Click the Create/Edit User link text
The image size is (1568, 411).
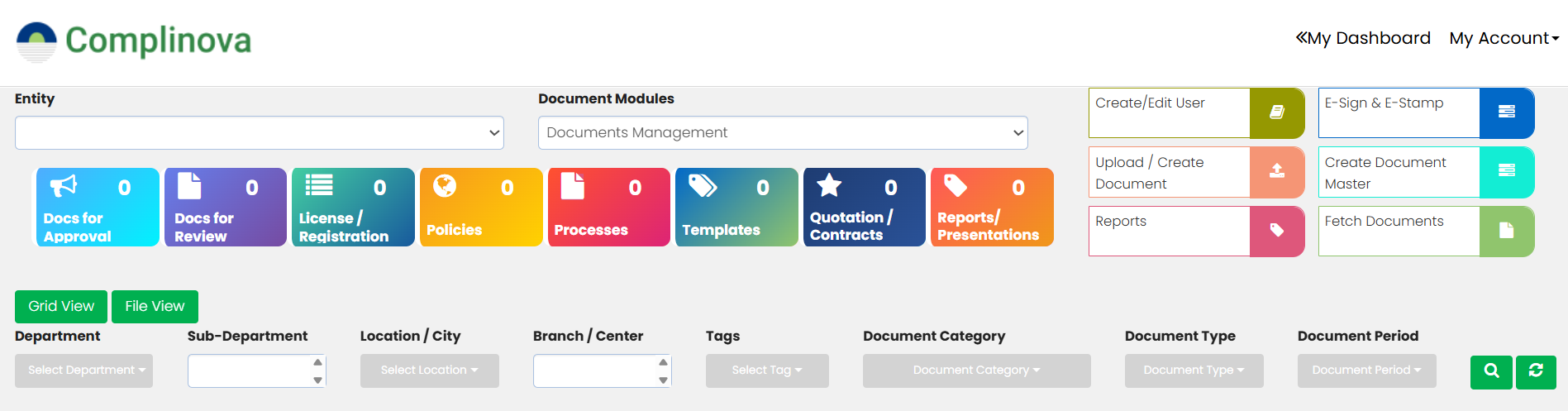[x=1150, y=103]
